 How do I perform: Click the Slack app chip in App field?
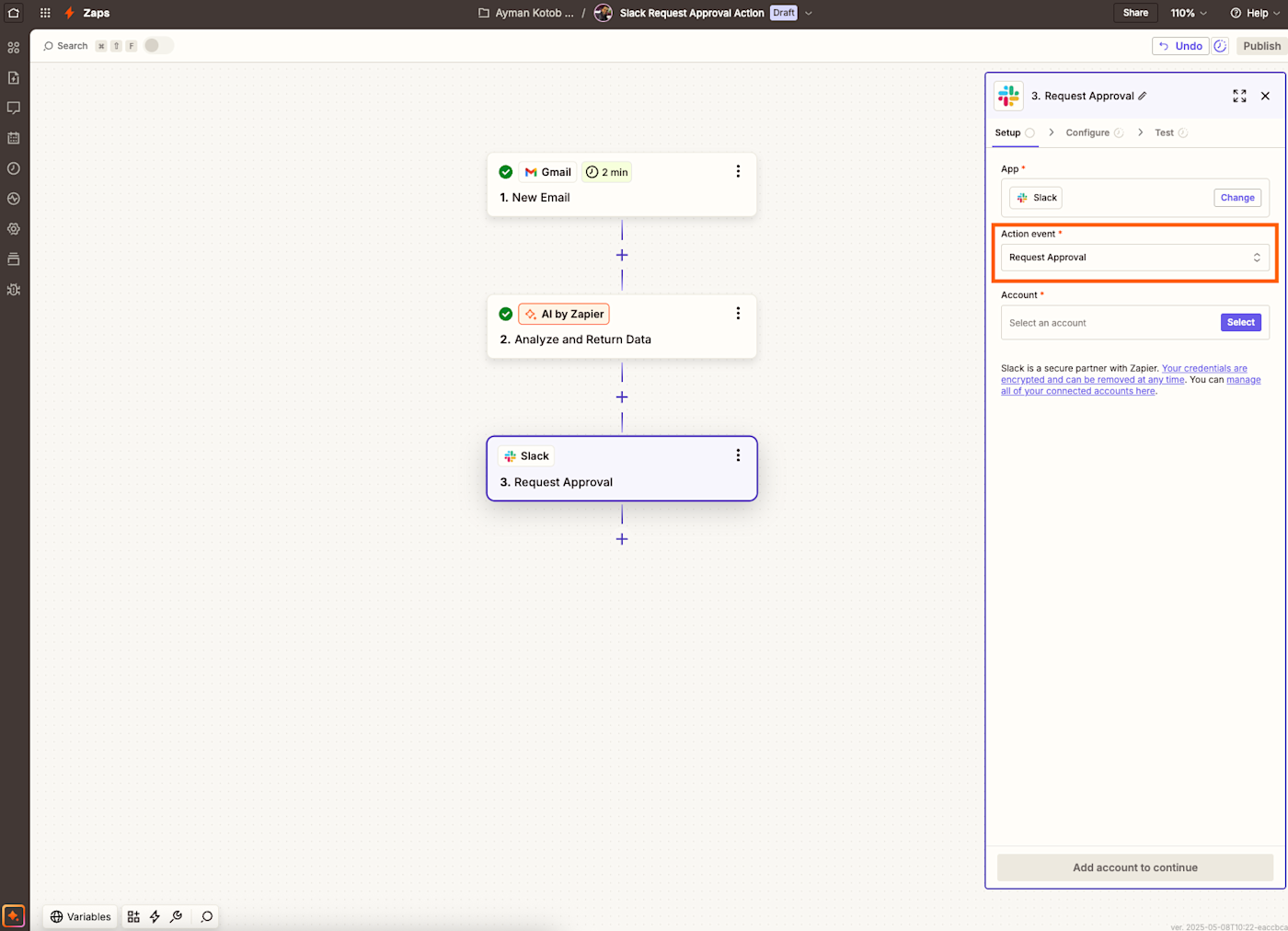pyautogui.click(x=1036, y=198)
